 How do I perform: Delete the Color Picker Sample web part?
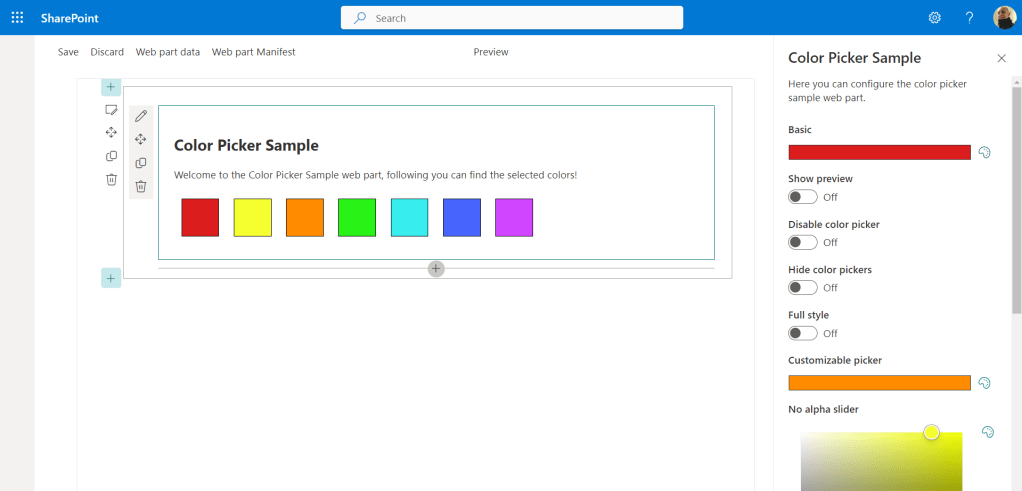[141, 186]
